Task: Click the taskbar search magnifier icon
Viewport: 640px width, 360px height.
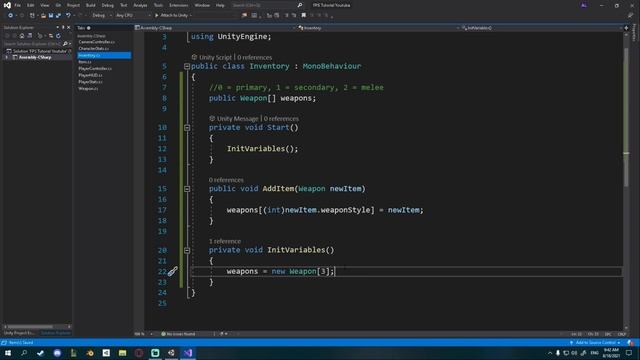Action: (x=24, y=353)
